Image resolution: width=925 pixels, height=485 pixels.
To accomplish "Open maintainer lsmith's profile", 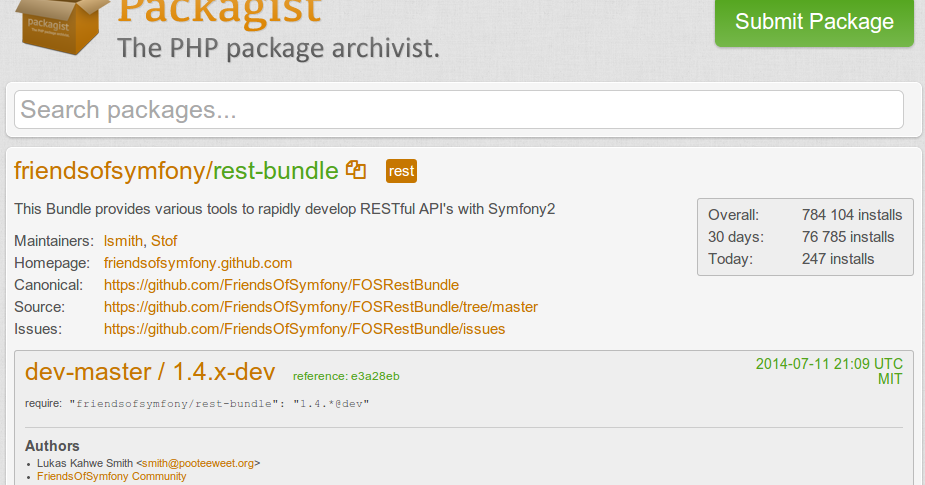I will click(123, 241).
